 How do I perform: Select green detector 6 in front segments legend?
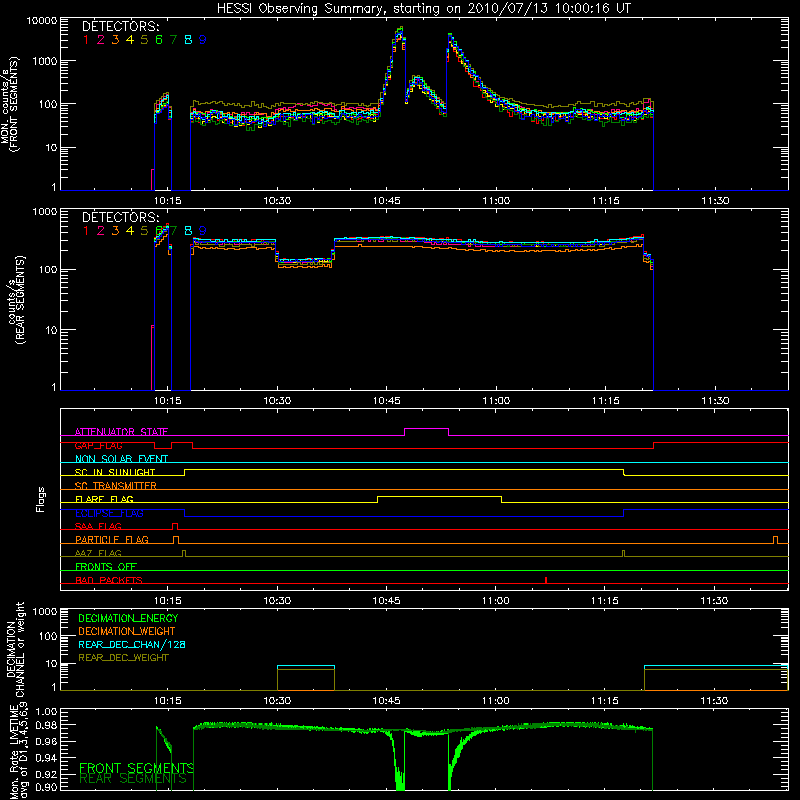[159, 39]
